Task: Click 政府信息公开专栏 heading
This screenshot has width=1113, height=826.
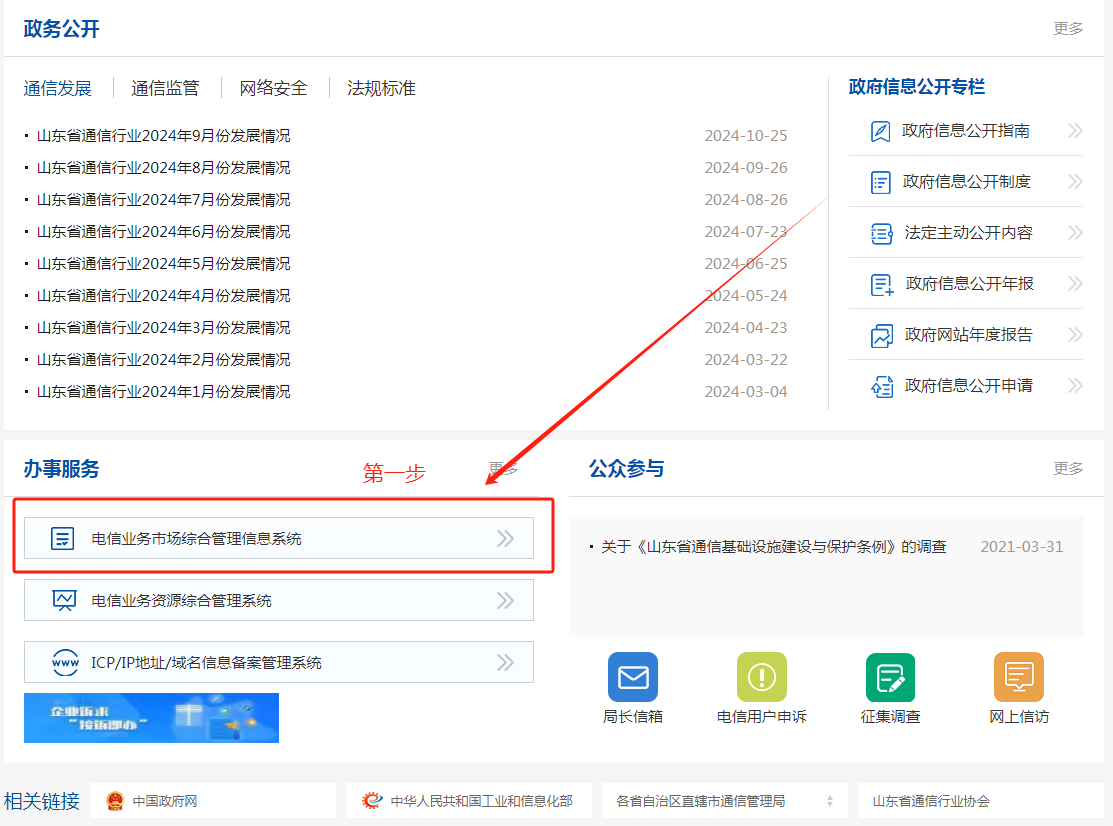Action: click(916, 87)
